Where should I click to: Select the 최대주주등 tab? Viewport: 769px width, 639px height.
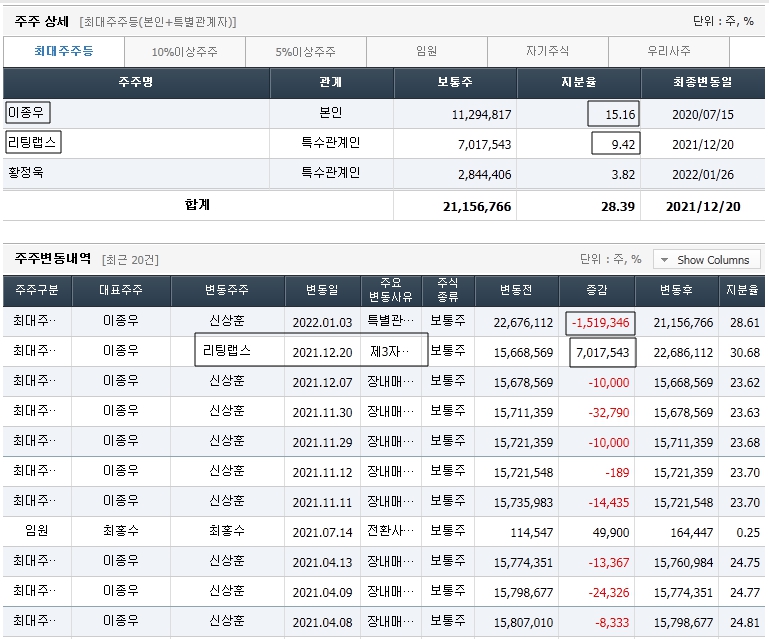coord(64,51)
